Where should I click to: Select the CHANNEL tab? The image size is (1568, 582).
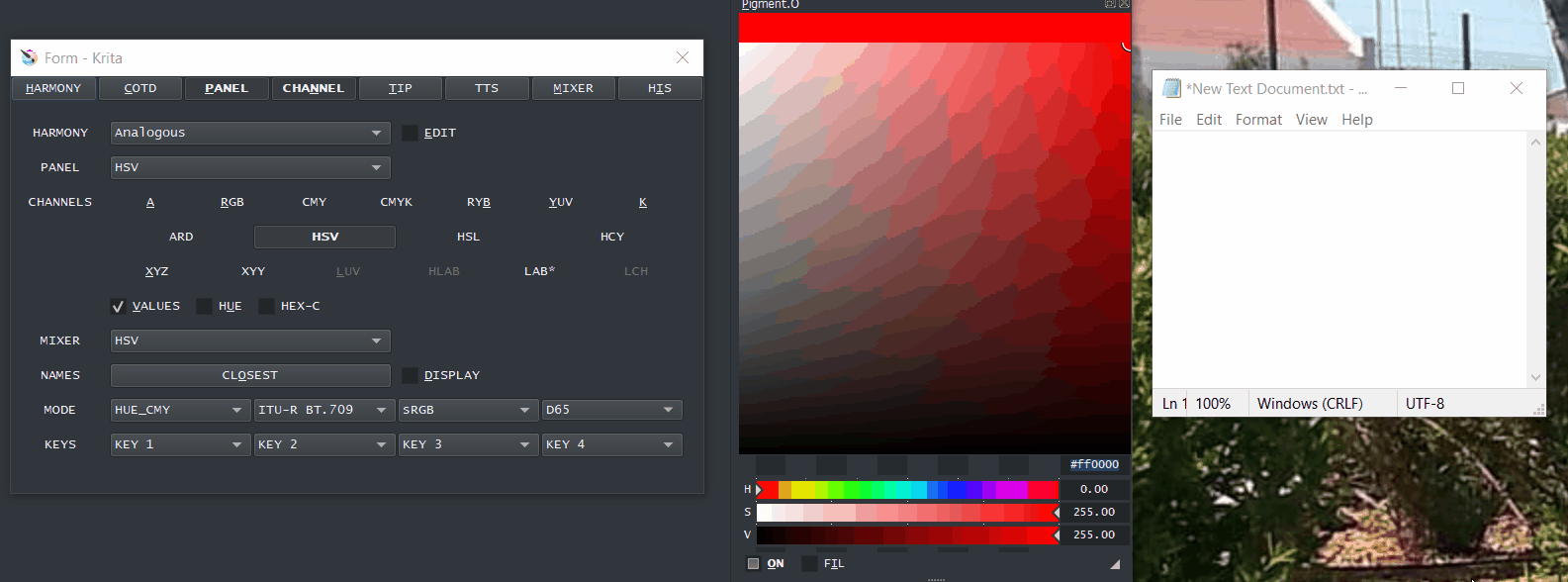(x=314, y=88)
